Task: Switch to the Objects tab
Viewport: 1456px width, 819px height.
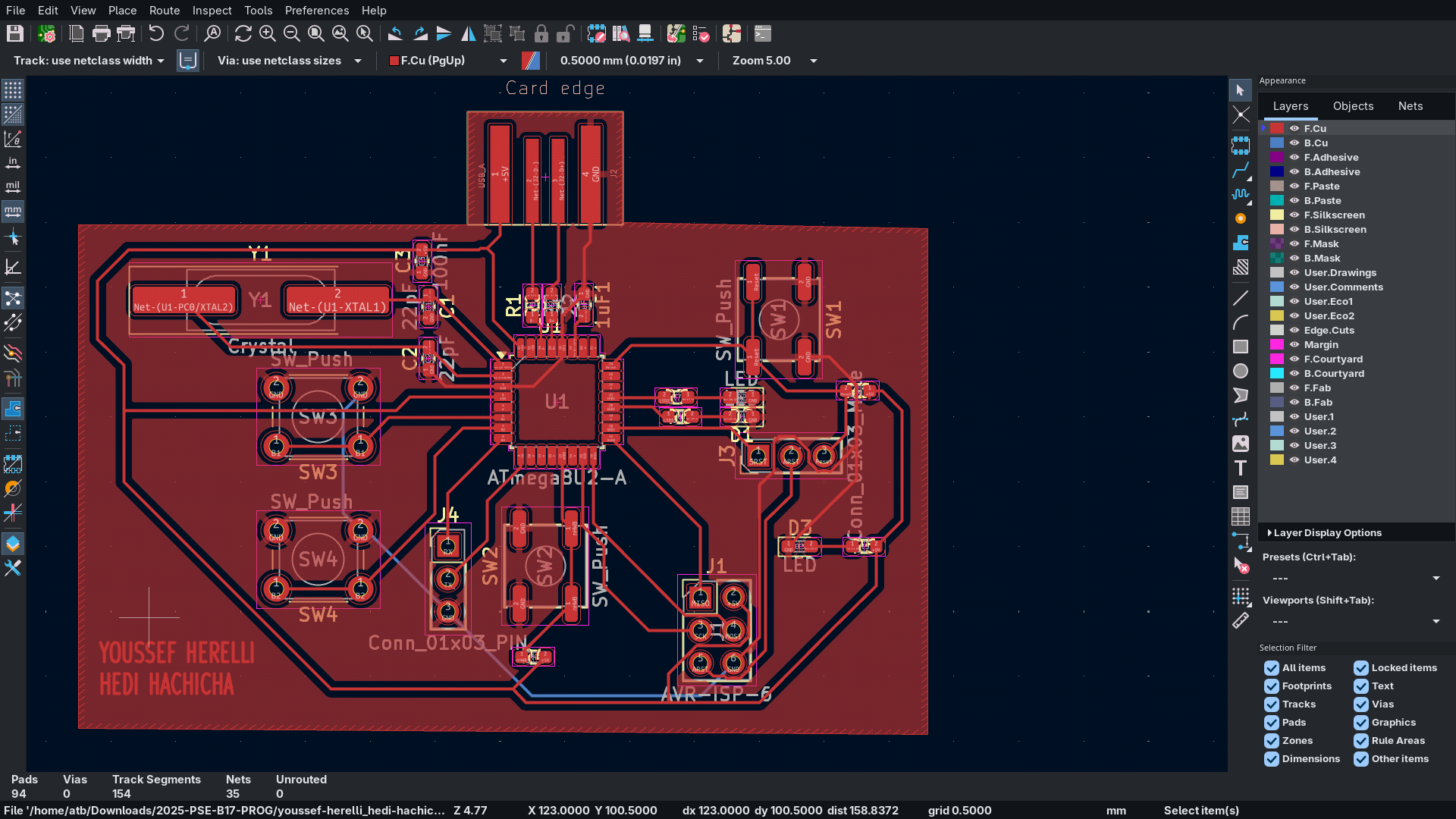Action: point(1353,106)
